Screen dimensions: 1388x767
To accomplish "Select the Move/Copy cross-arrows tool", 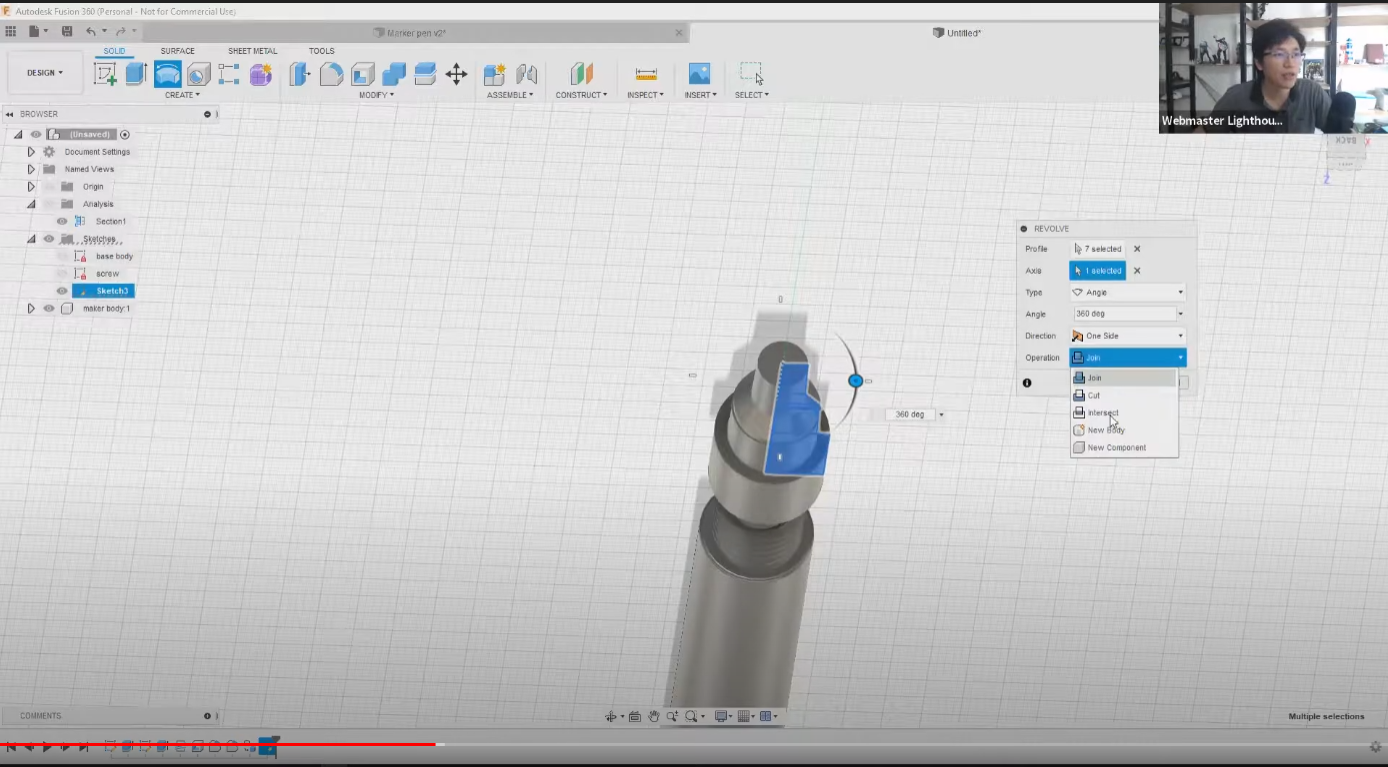I will [456, 74].
